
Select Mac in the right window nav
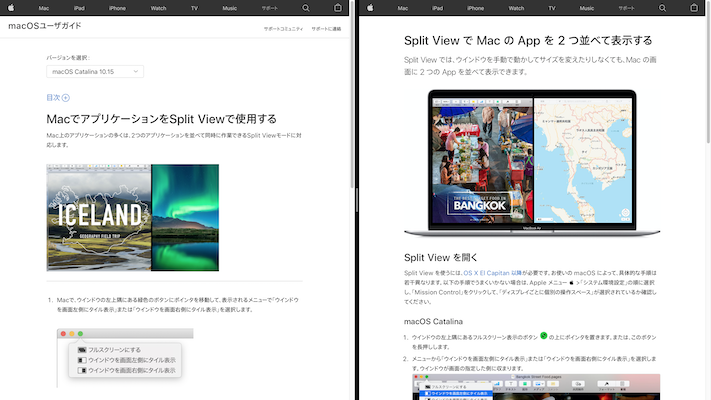coord(403,8)
